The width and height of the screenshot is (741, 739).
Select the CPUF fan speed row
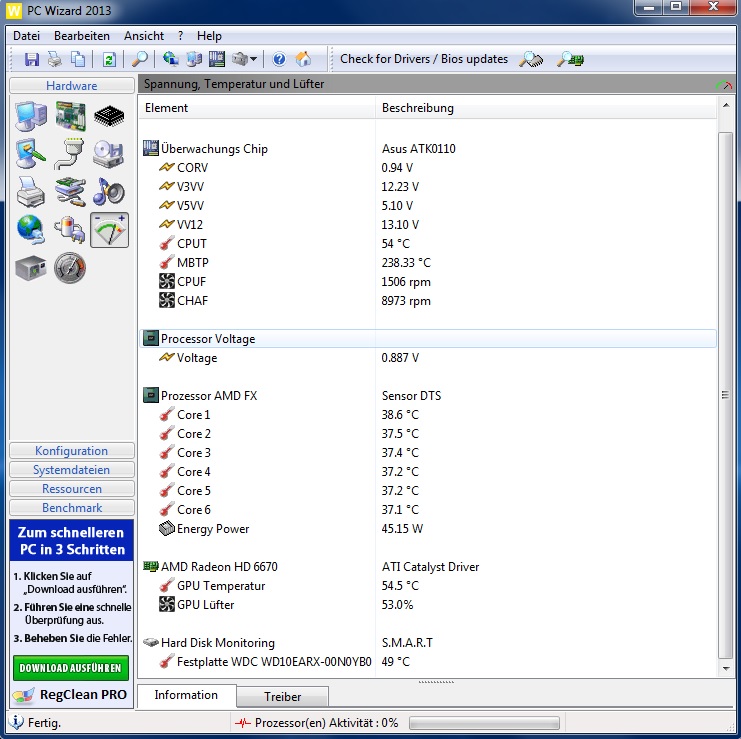pos(428,282)
